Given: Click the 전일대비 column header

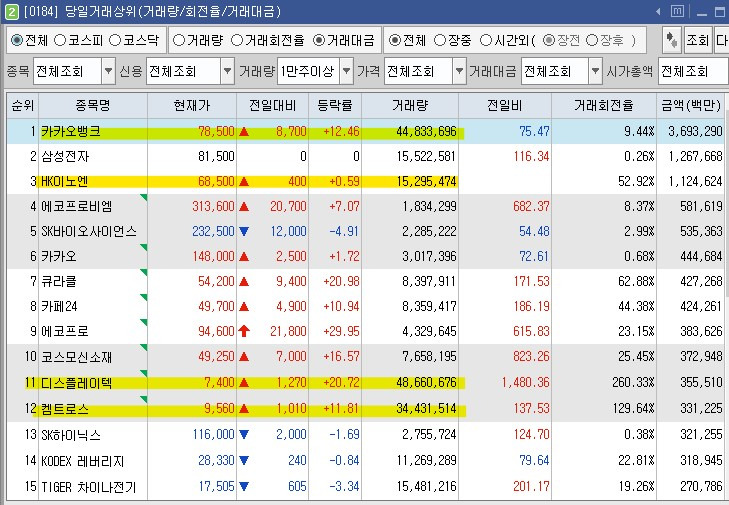Looking at the screenshot, I should click(x=272, y=106).
